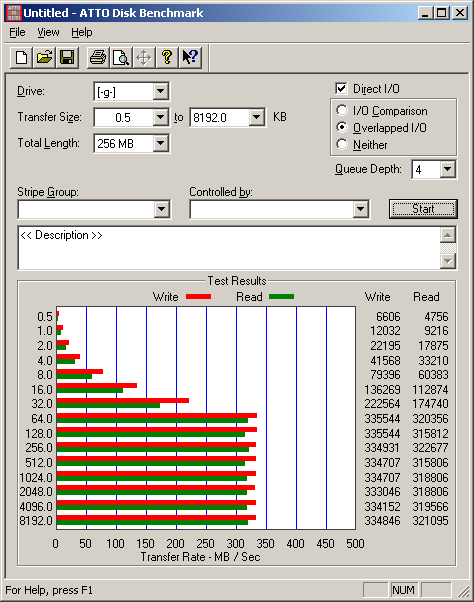Open the Help menu
Viewport: 474px width, 602px height.
(x=82, y=32)
